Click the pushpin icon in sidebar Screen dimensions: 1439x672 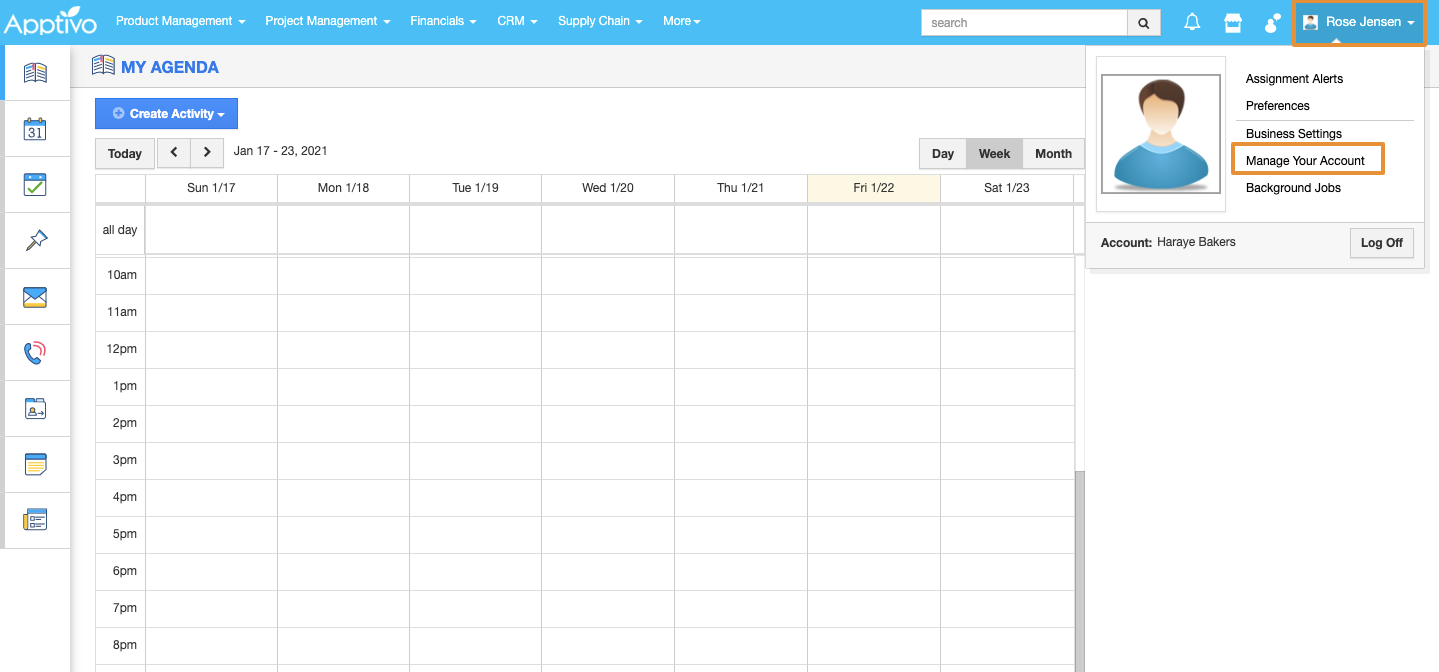35,241
